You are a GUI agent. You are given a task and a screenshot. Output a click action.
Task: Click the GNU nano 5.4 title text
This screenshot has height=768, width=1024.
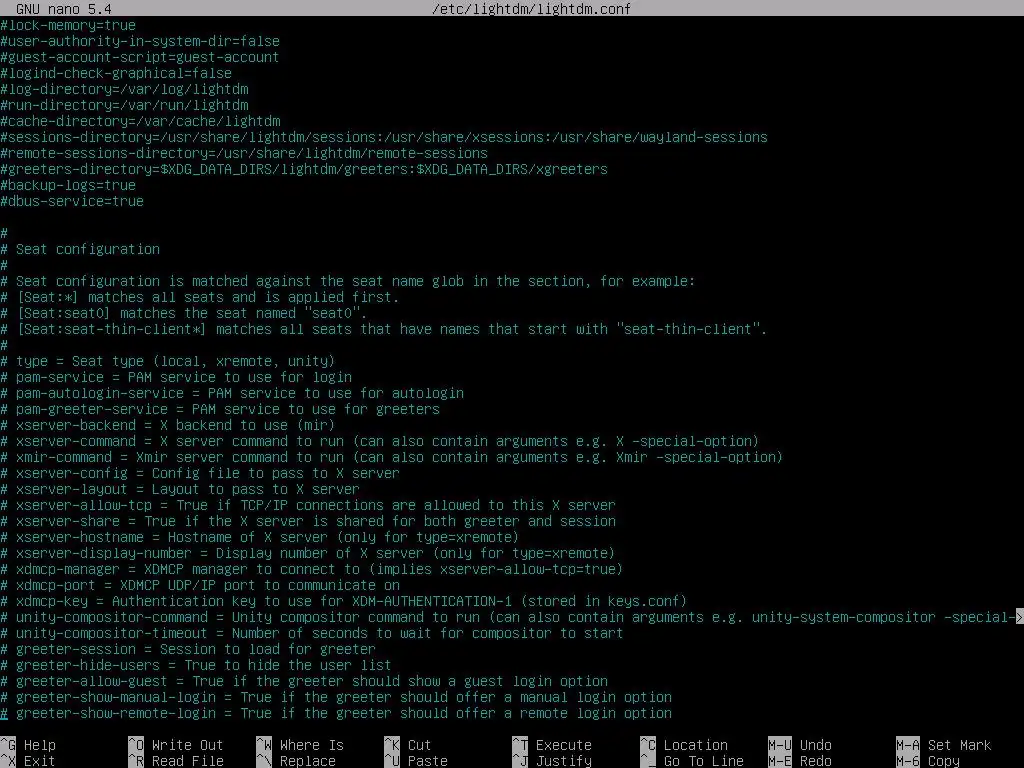click(x=64, y=9)
